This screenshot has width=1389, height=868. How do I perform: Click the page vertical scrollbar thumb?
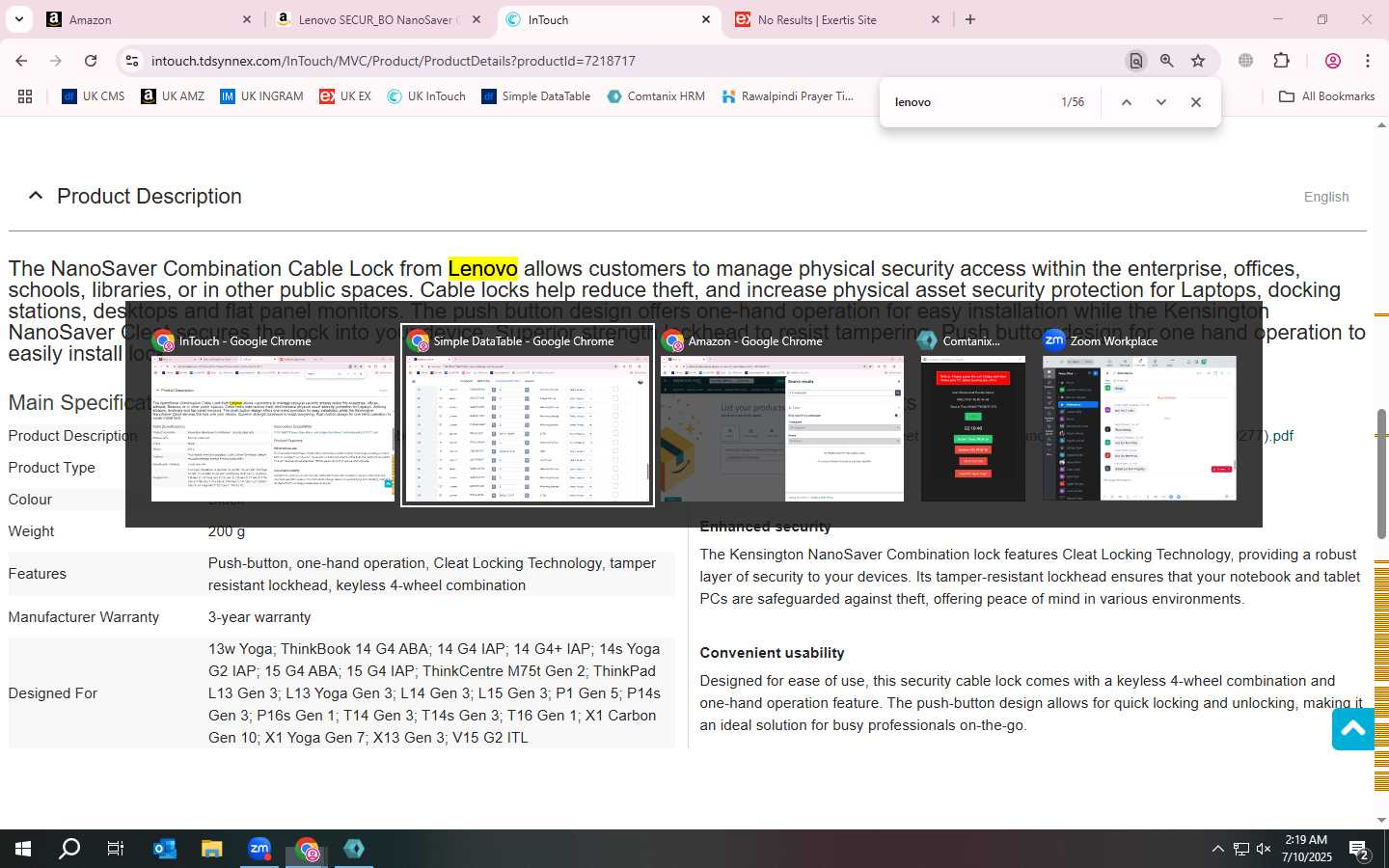[1381, 473]
